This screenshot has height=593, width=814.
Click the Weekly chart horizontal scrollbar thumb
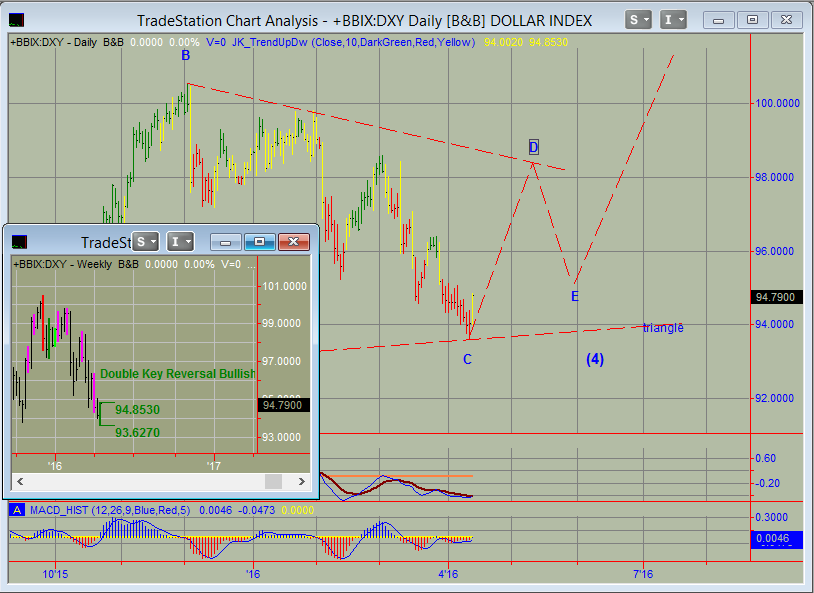(x=274, y=481)
